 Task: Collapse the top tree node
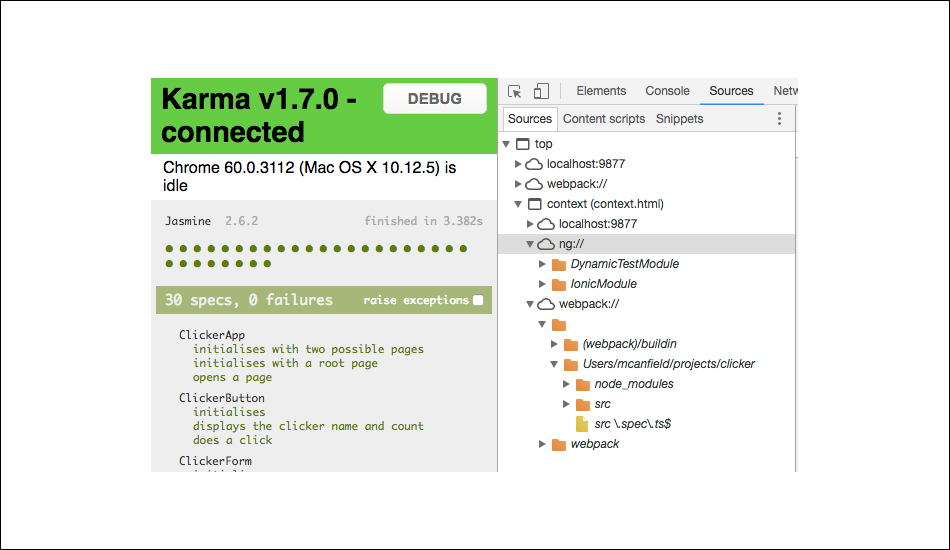click(x=507, y=144)
